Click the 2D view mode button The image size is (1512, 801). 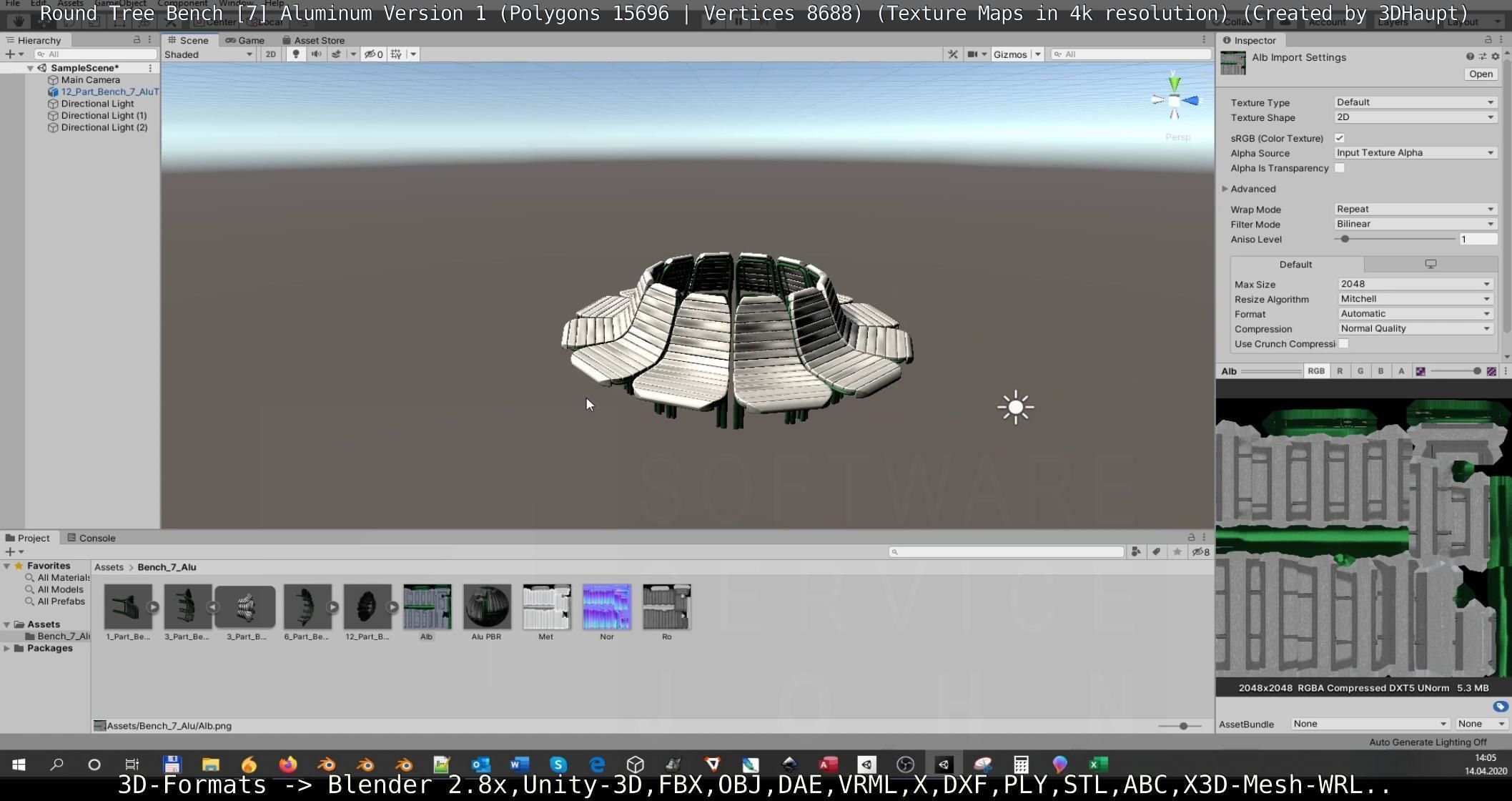[270, 54]
